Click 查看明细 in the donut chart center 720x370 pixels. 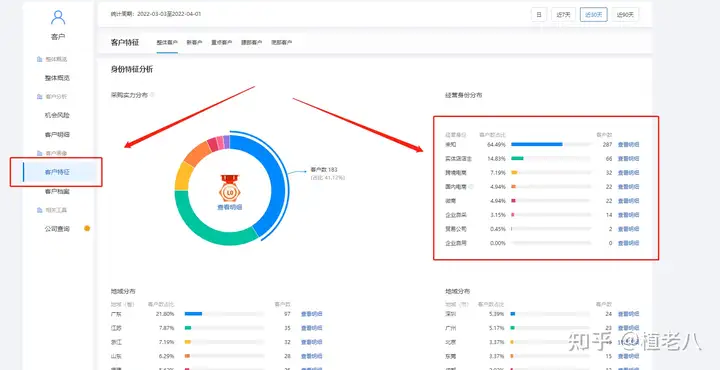[x=230, y=207]
